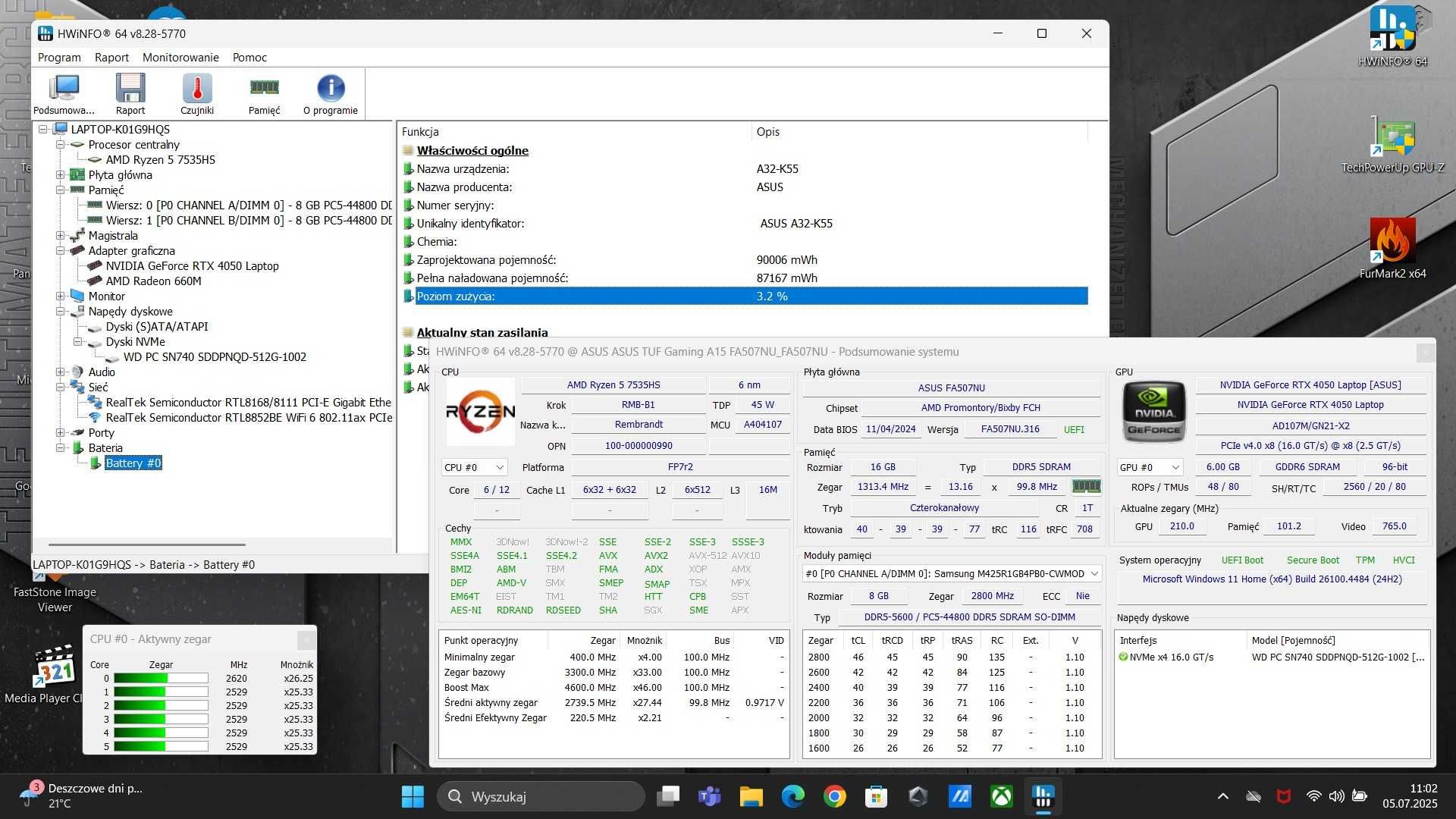Open the Pomoc menu
Viewport: 1456px width, 819px height.
[249, 57]
